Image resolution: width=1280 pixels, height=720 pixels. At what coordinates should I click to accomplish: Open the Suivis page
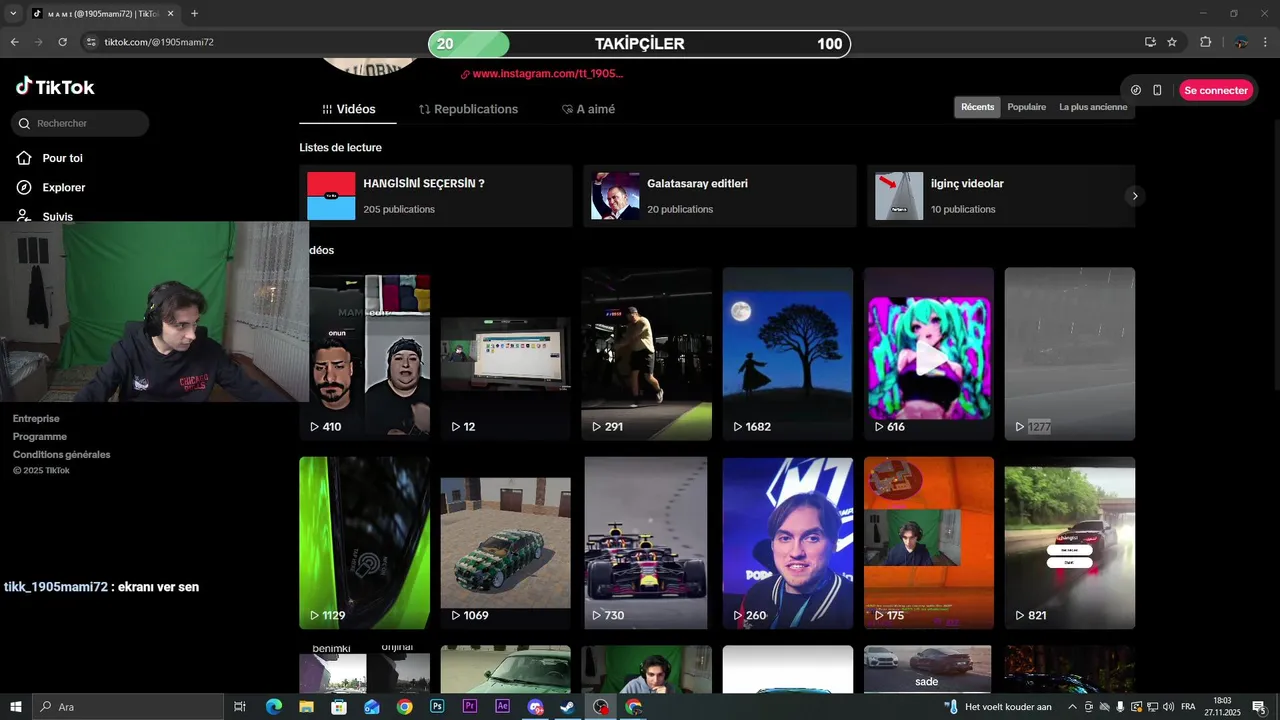45,216
